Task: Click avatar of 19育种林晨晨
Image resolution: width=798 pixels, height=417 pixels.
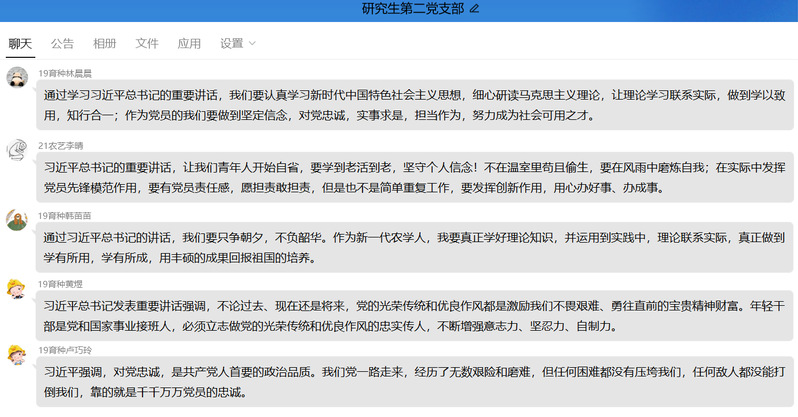Action: point(17,77)
